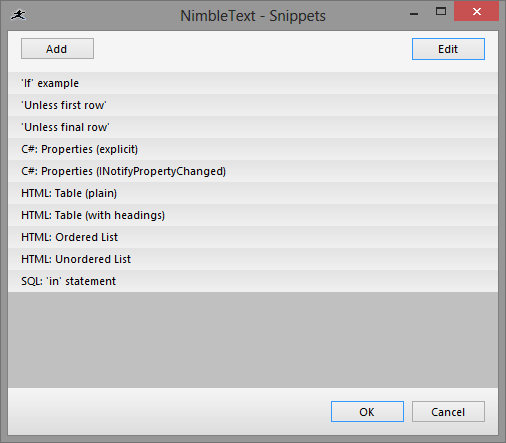The height and width of the screenshot is (443, 506).
Task: Close the Snippets window
Action: 476,11
